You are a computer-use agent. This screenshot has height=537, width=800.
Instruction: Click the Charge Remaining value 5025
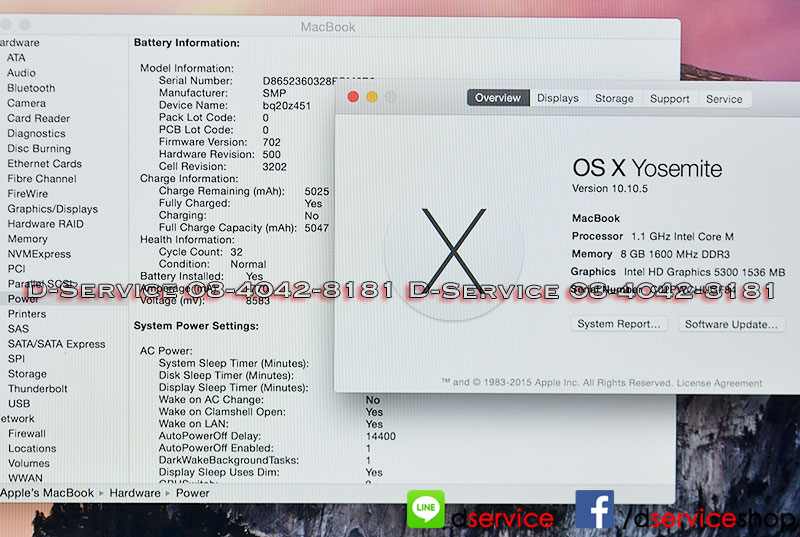(316, 191)
